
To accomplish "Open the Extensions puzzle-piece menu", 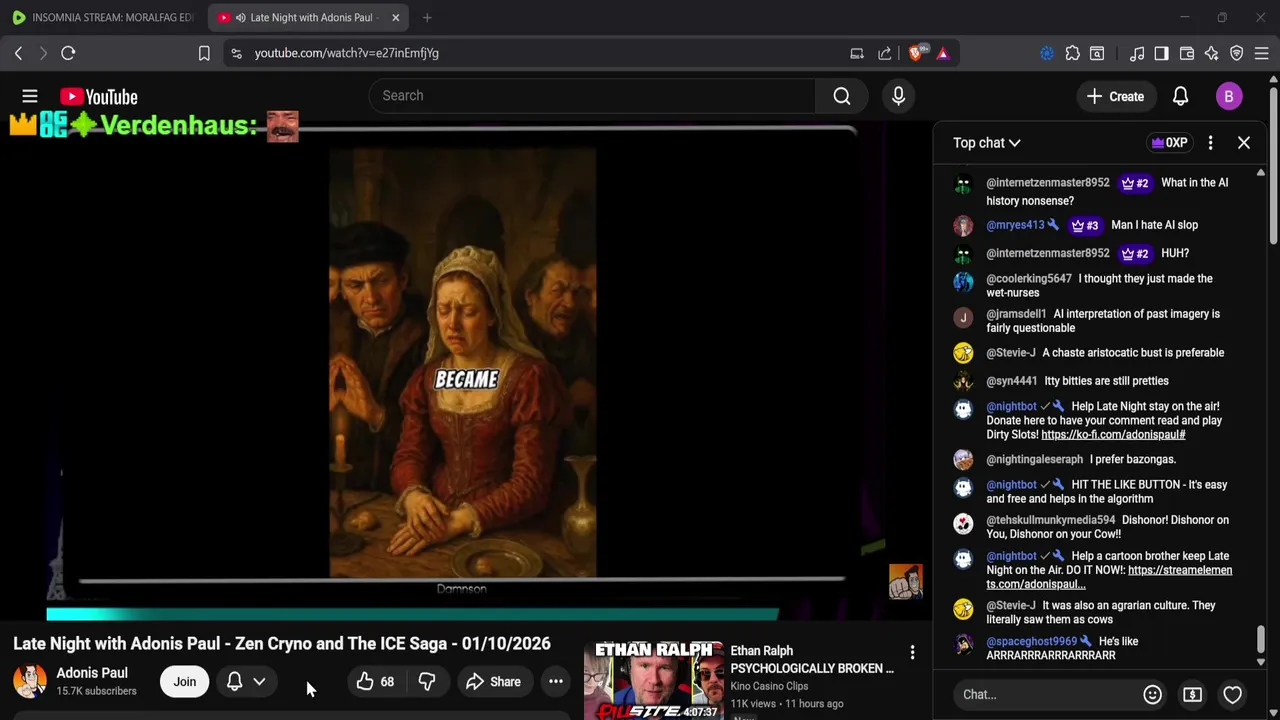I will (x=1072, y=53).
